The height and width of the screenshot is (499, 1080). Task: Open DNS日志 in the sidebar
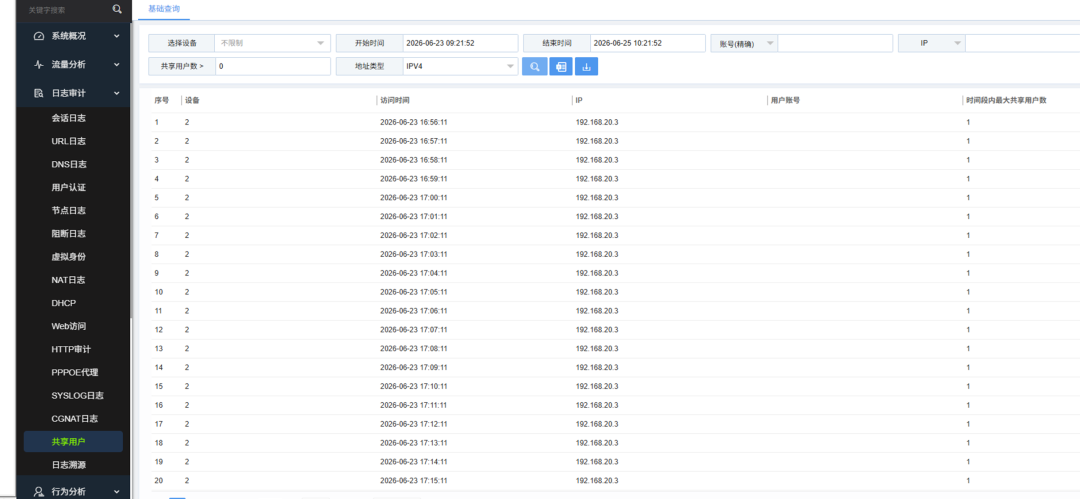(x=69, y=164)
